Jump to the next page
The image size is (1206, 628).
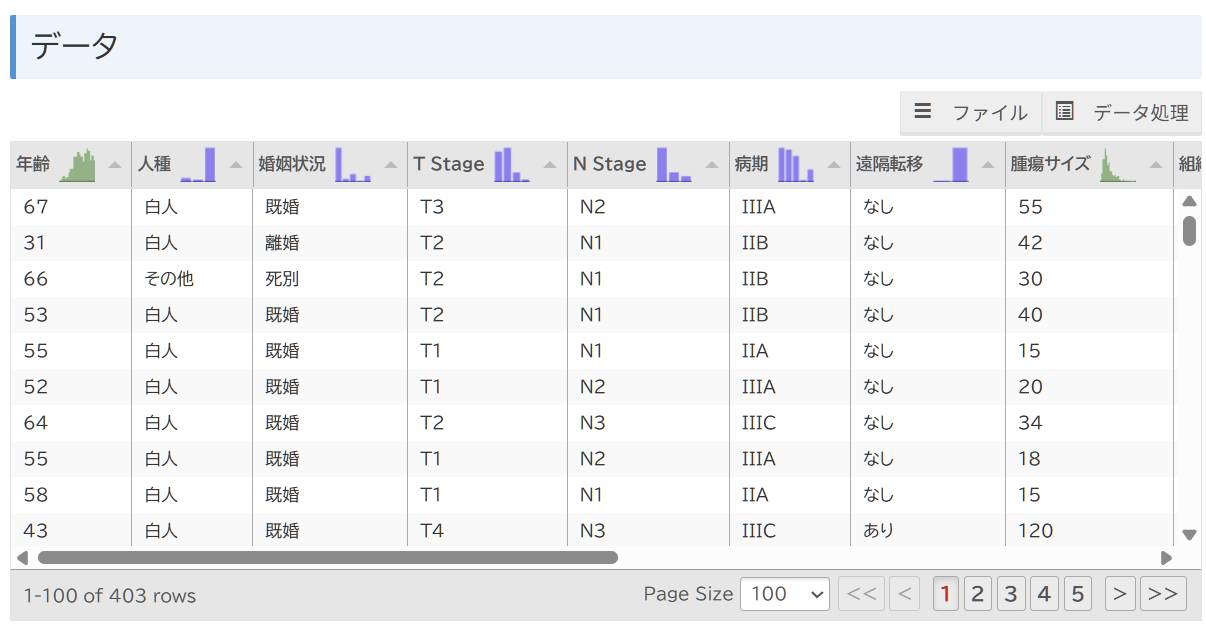coord(1120,594)
